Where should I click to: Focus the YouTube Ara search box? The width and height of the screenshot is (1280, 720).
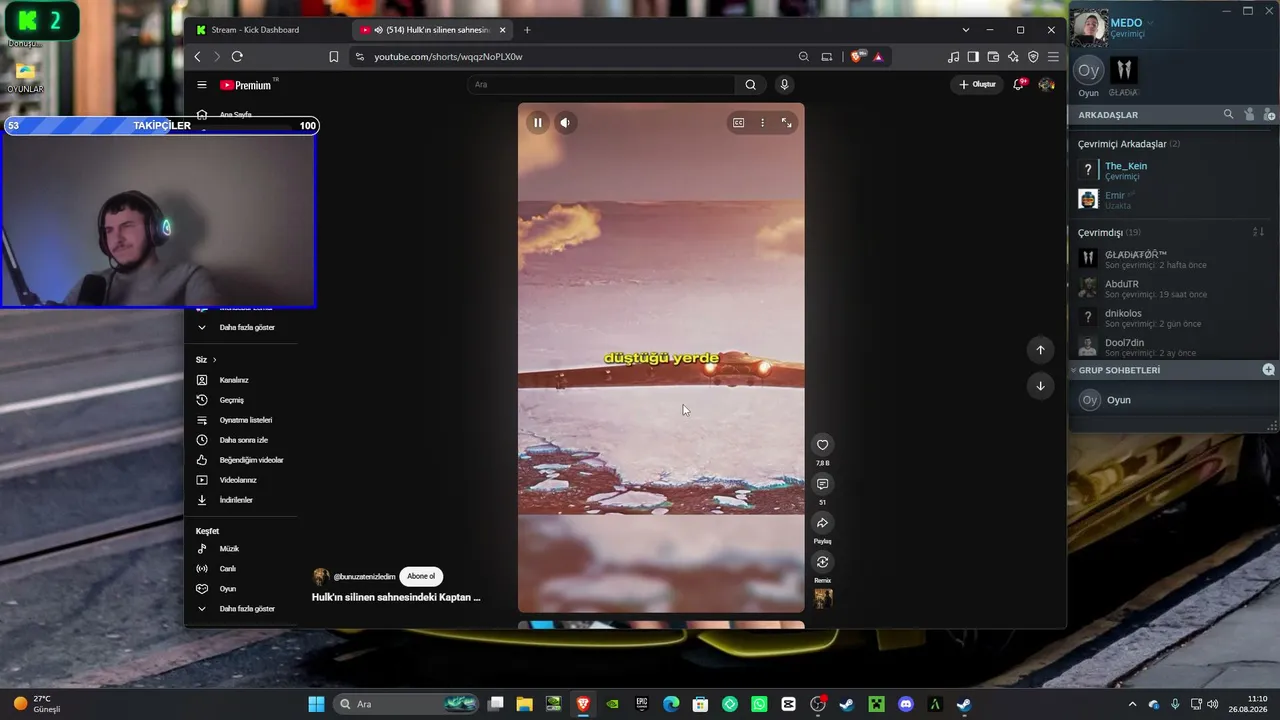(x=602, y=85)
